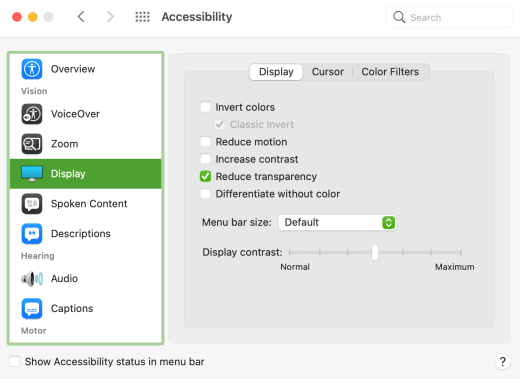Open help with the question mark button
The height and width of the screenshot is (379, 520).
pyautogui.click(x=503, y=361)
